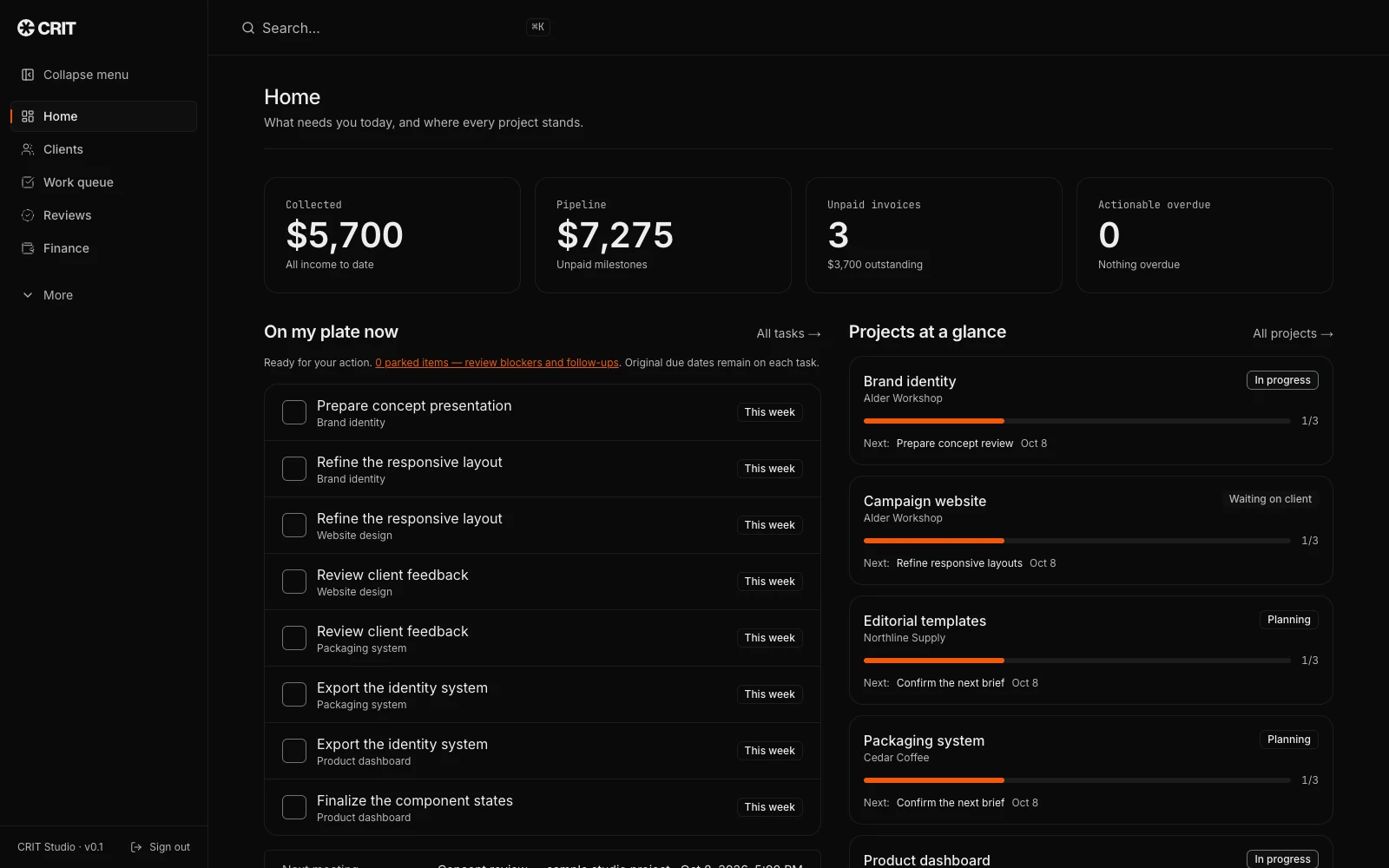Click the In progress badge on Brand identity
1389x868 pixels.
coord(1282,380)
